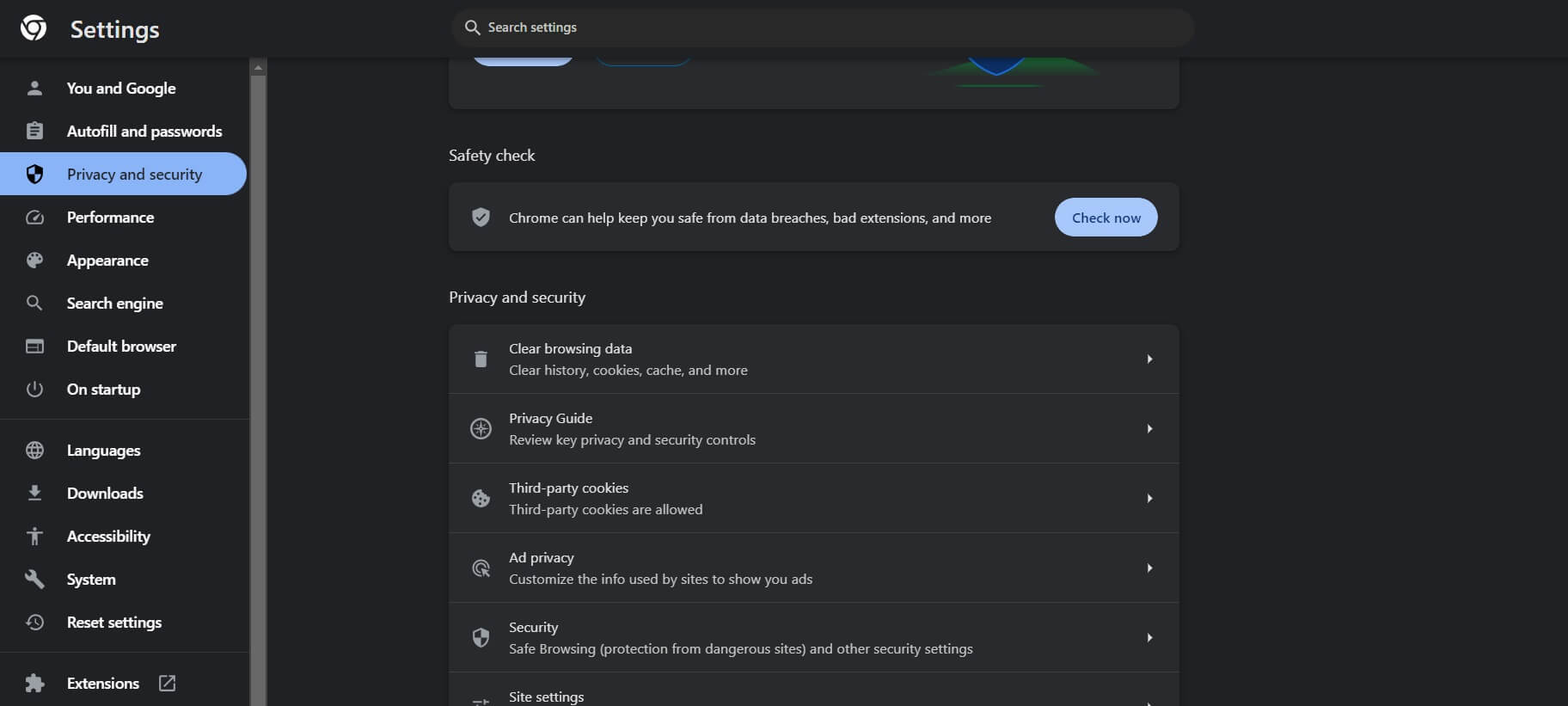
Task: Click the sidebar scrollbar up arrow
Action: (x=258, y=67)
